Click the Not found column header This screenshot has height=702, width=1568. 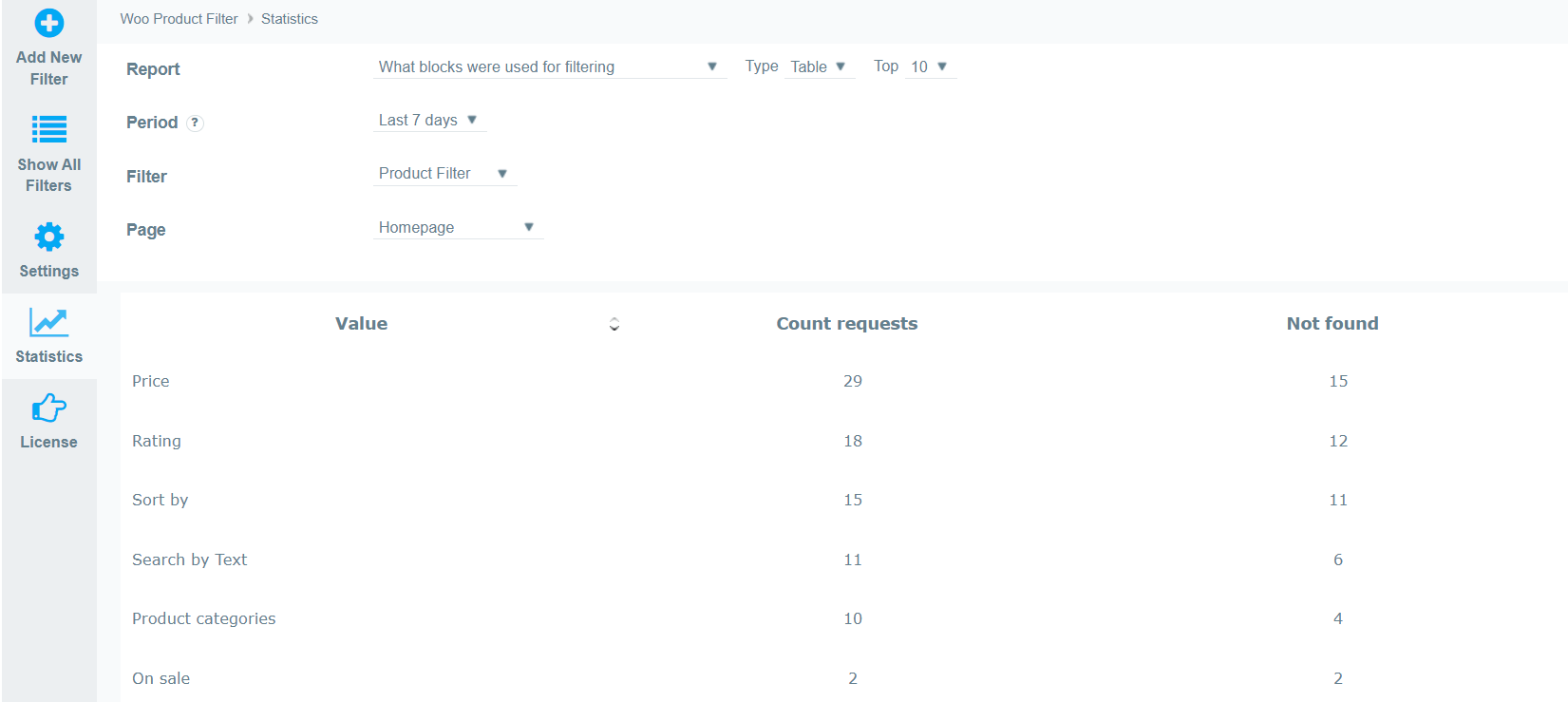click(1332, 324)
